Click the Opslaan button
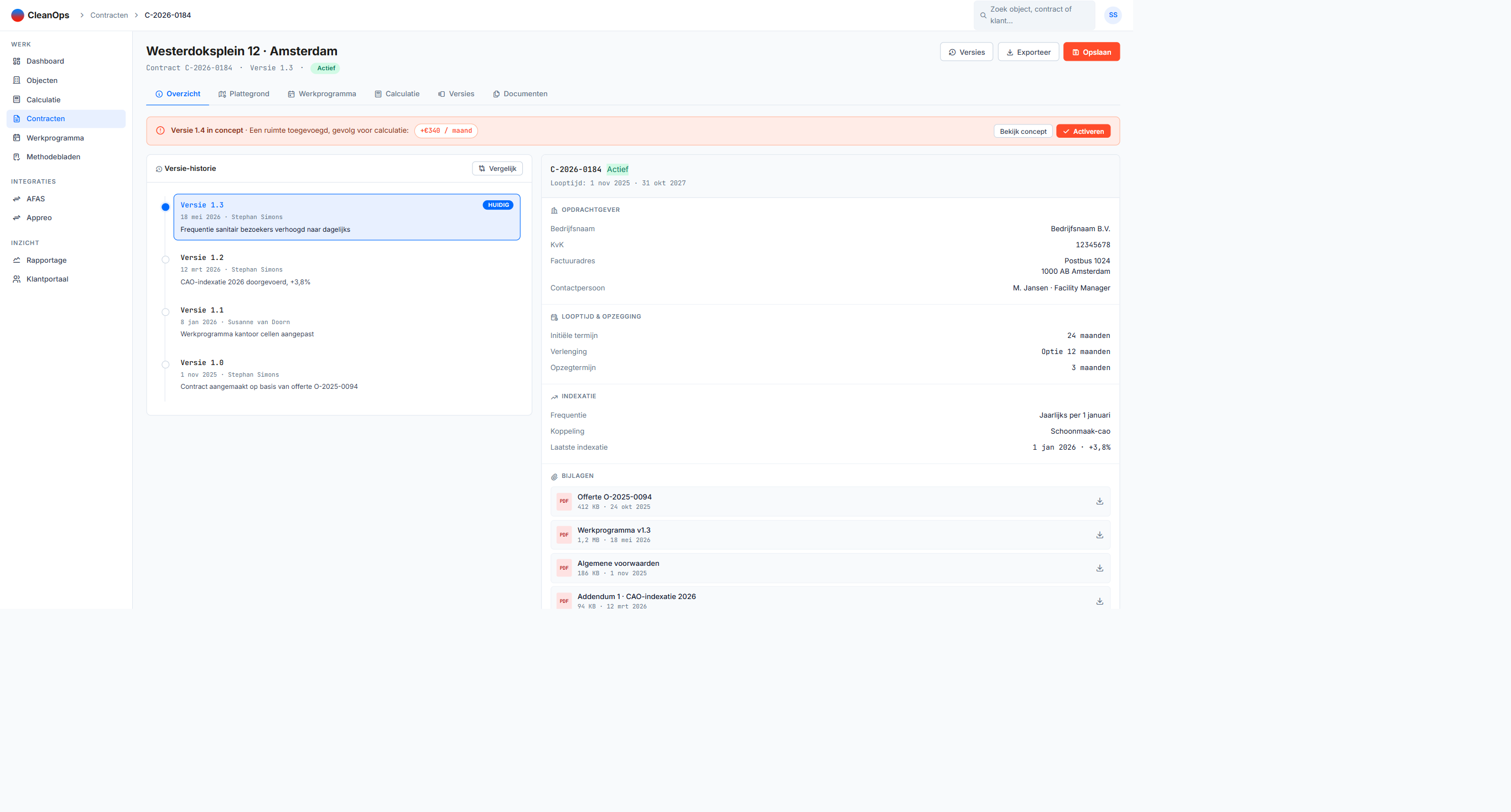This screenshot has height=812, width=1511. [x=1091, y=52]
